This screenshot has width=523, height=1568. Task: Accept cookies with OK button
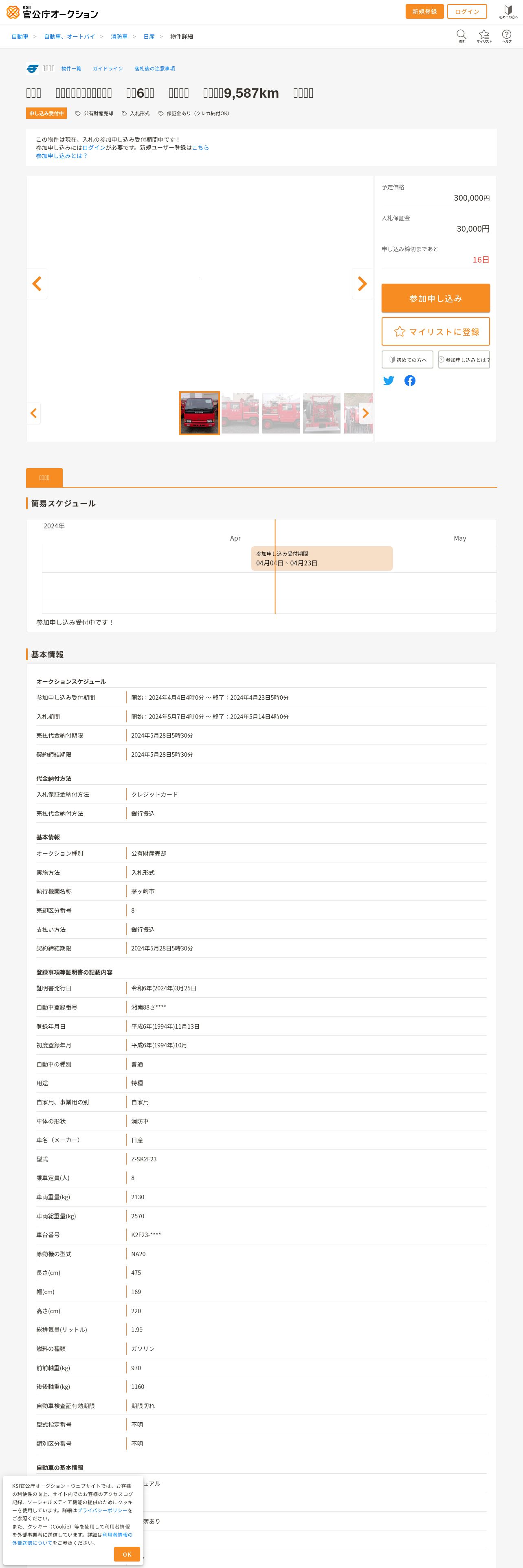coord(127,1554)
